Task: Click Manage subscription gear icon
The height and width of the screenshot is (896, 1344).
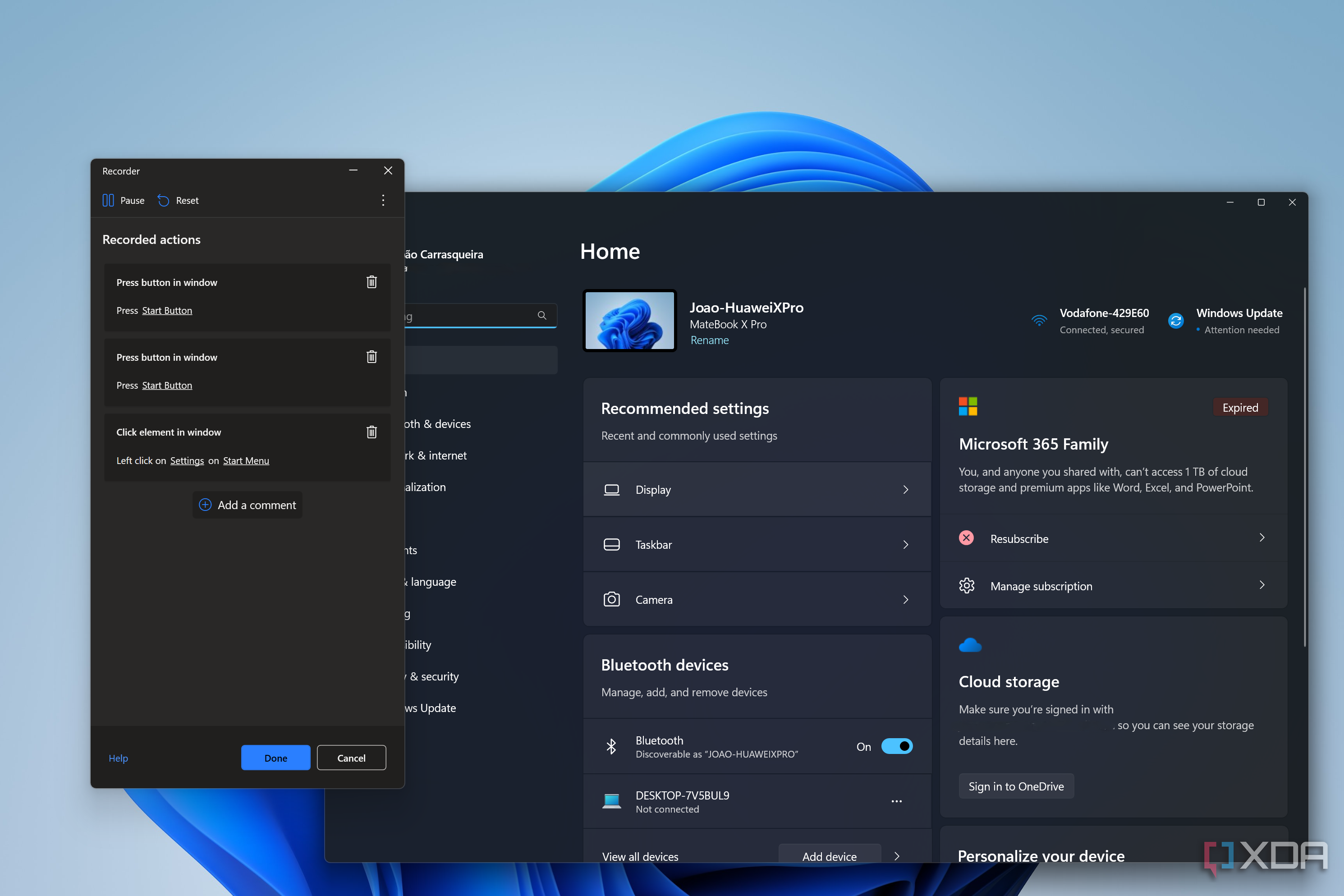Action: pos(967,586)
